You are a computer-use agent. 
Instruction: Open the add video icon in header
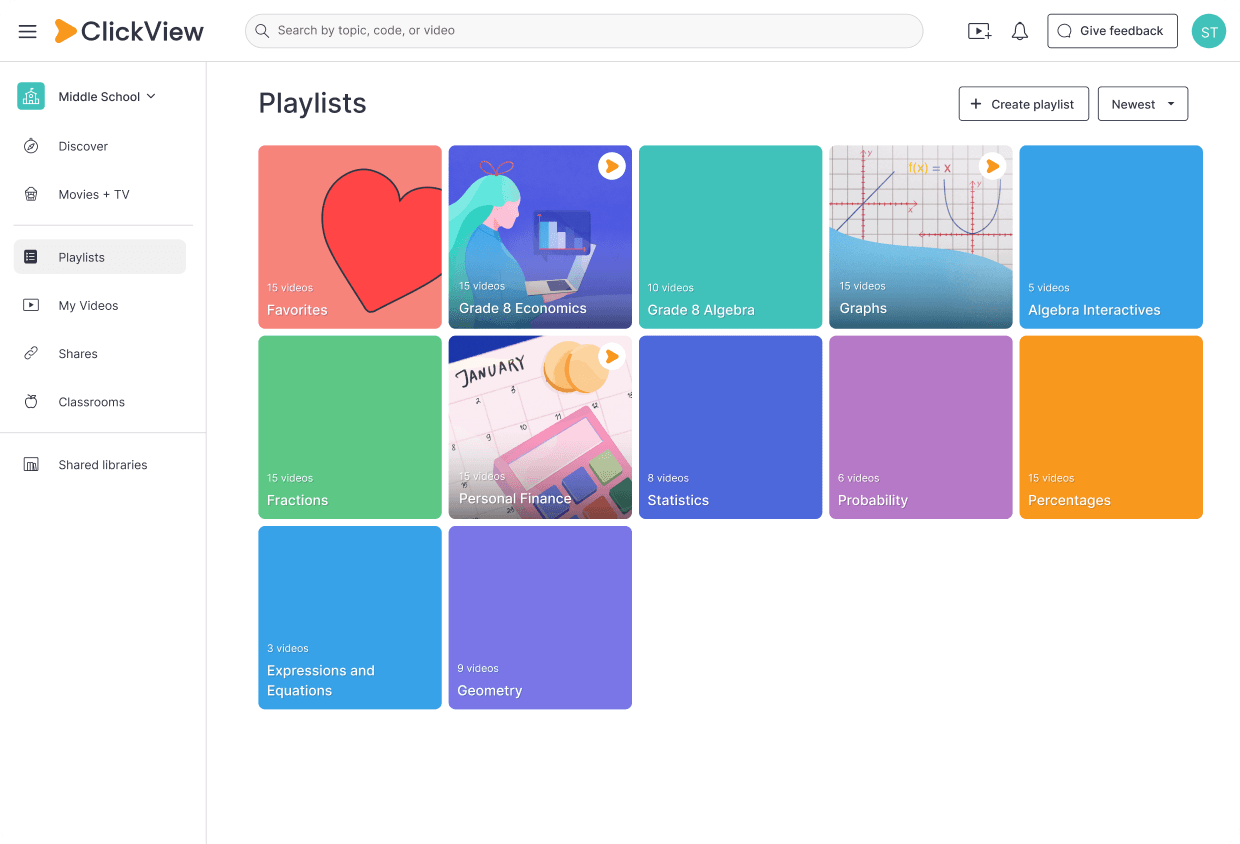coord(980,31)
